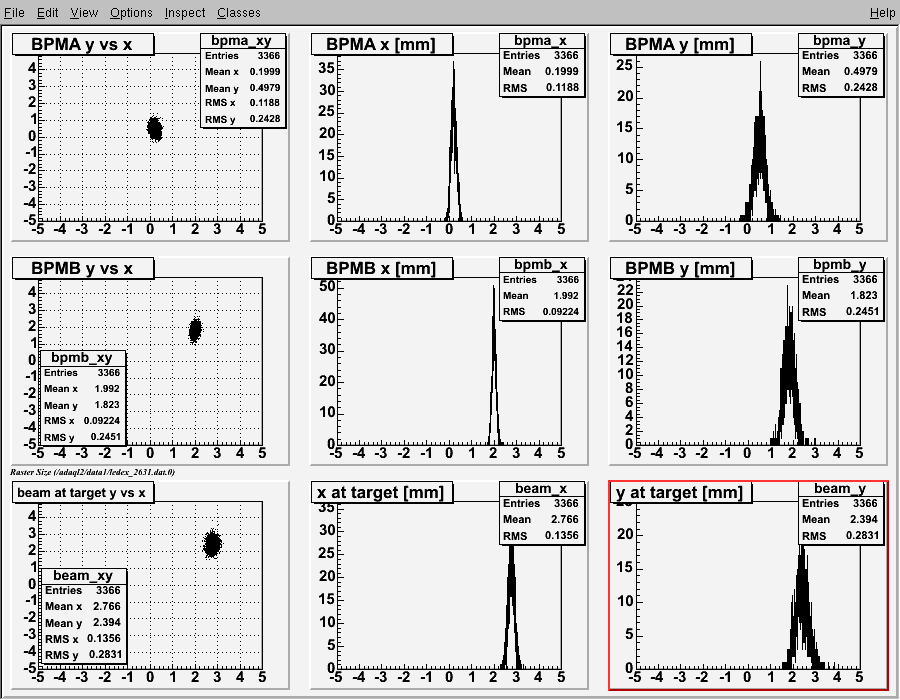Click Mean 2.766 in beam_x stats
900x700 pixels.
click(x=542, y=519)
